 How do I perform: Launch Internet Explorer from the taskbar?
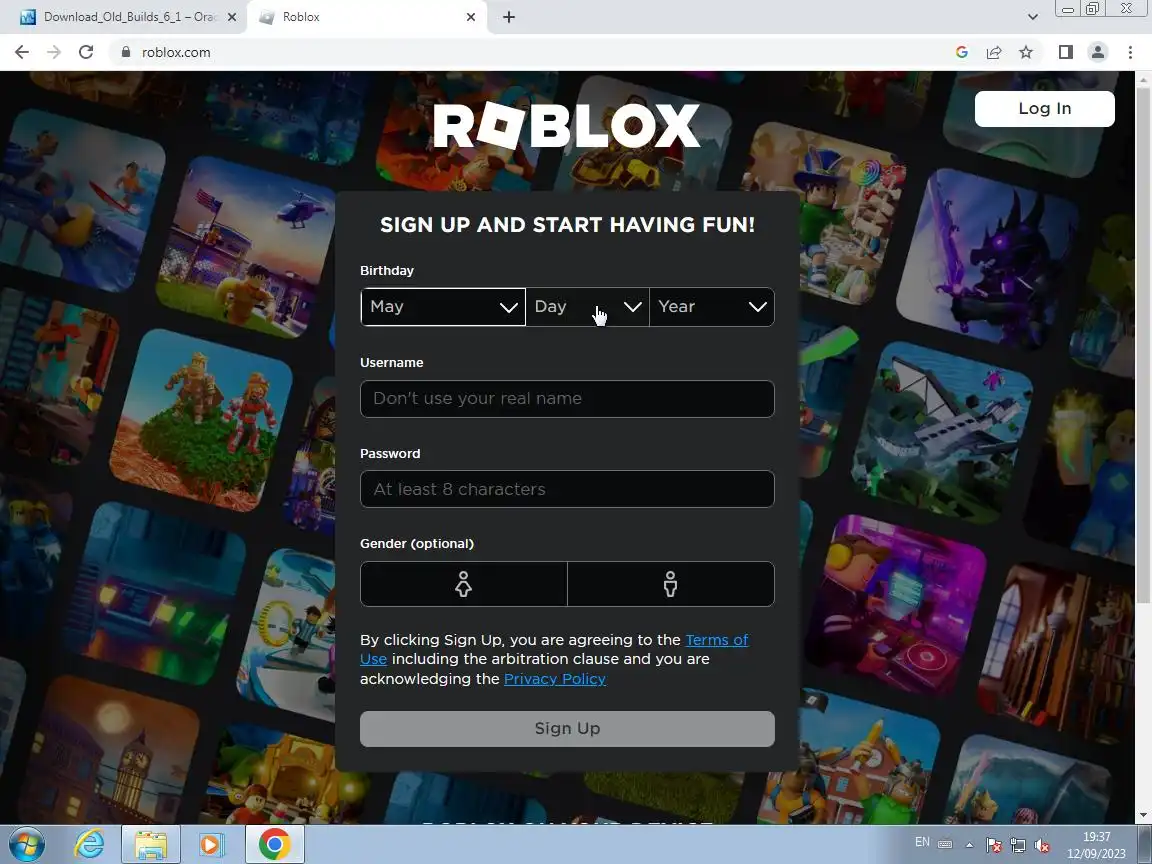tap(90, 844)
